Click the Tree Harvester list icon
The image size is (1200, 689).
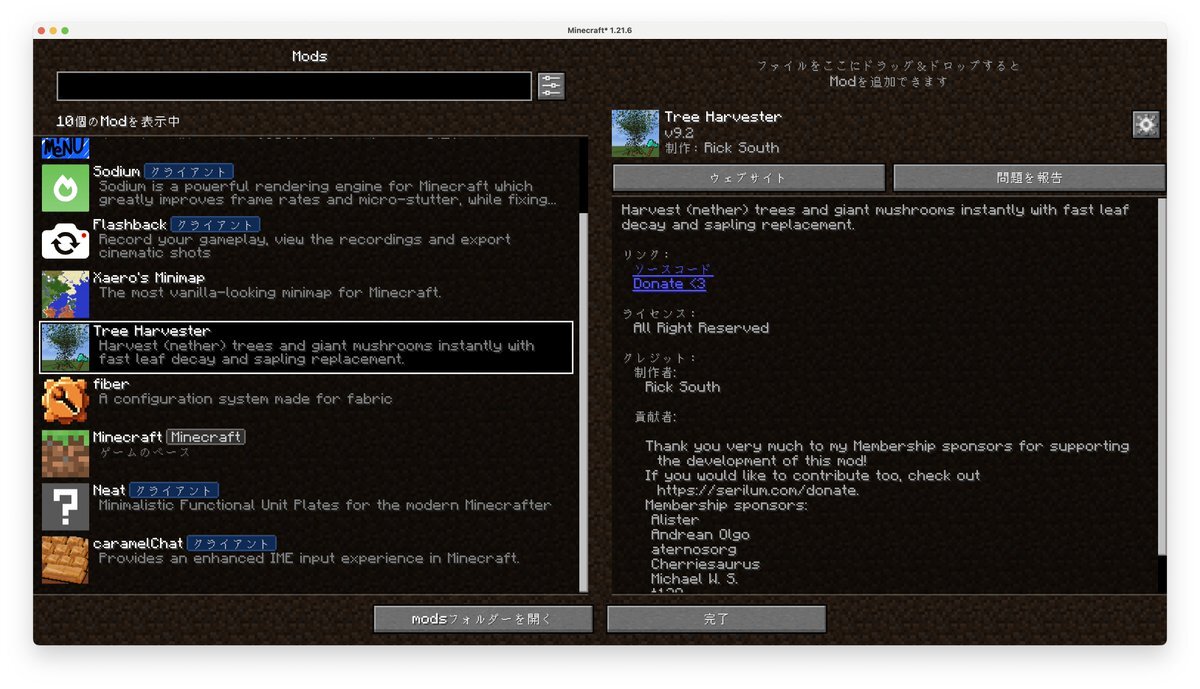[x=65, y=347]
